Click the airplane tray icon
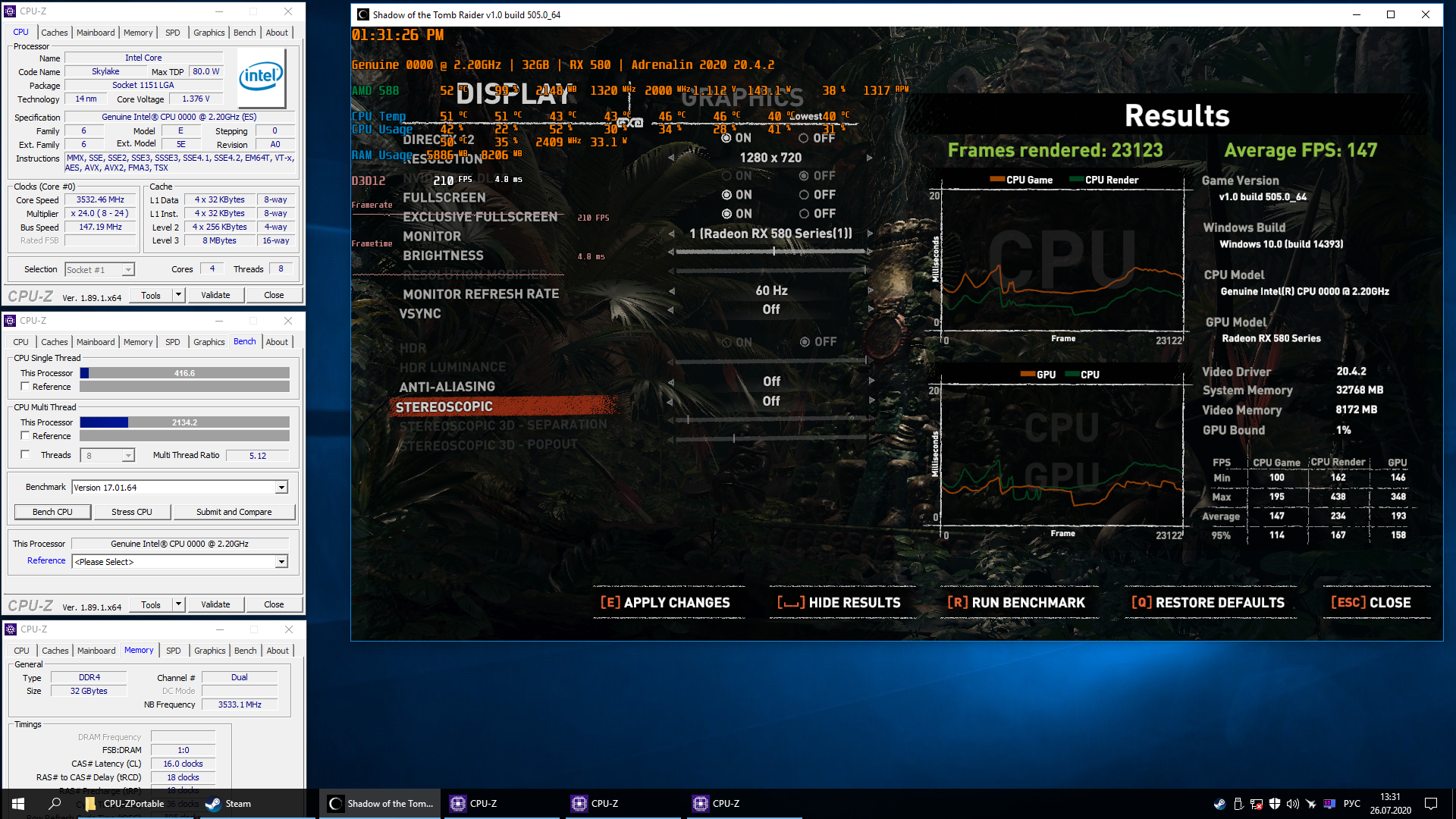 (1311, 804)
